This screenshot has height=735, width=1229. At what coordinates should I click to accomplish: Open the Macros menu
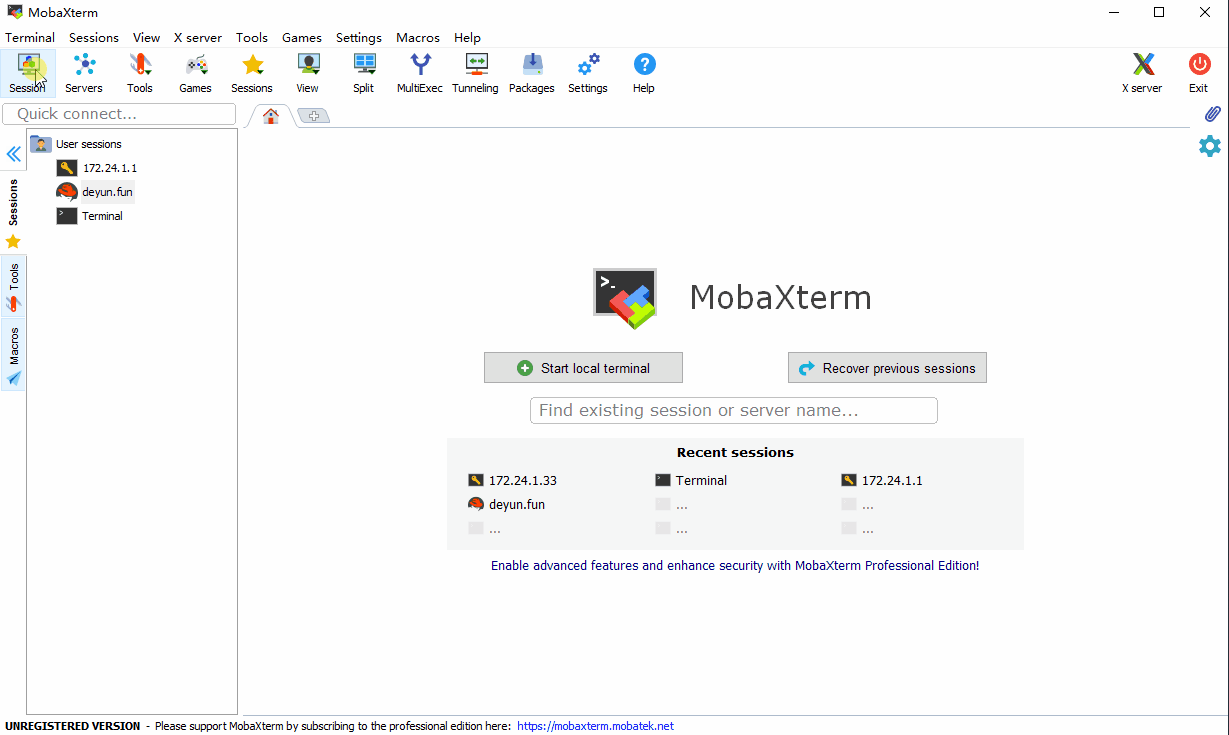coord(418,37)
